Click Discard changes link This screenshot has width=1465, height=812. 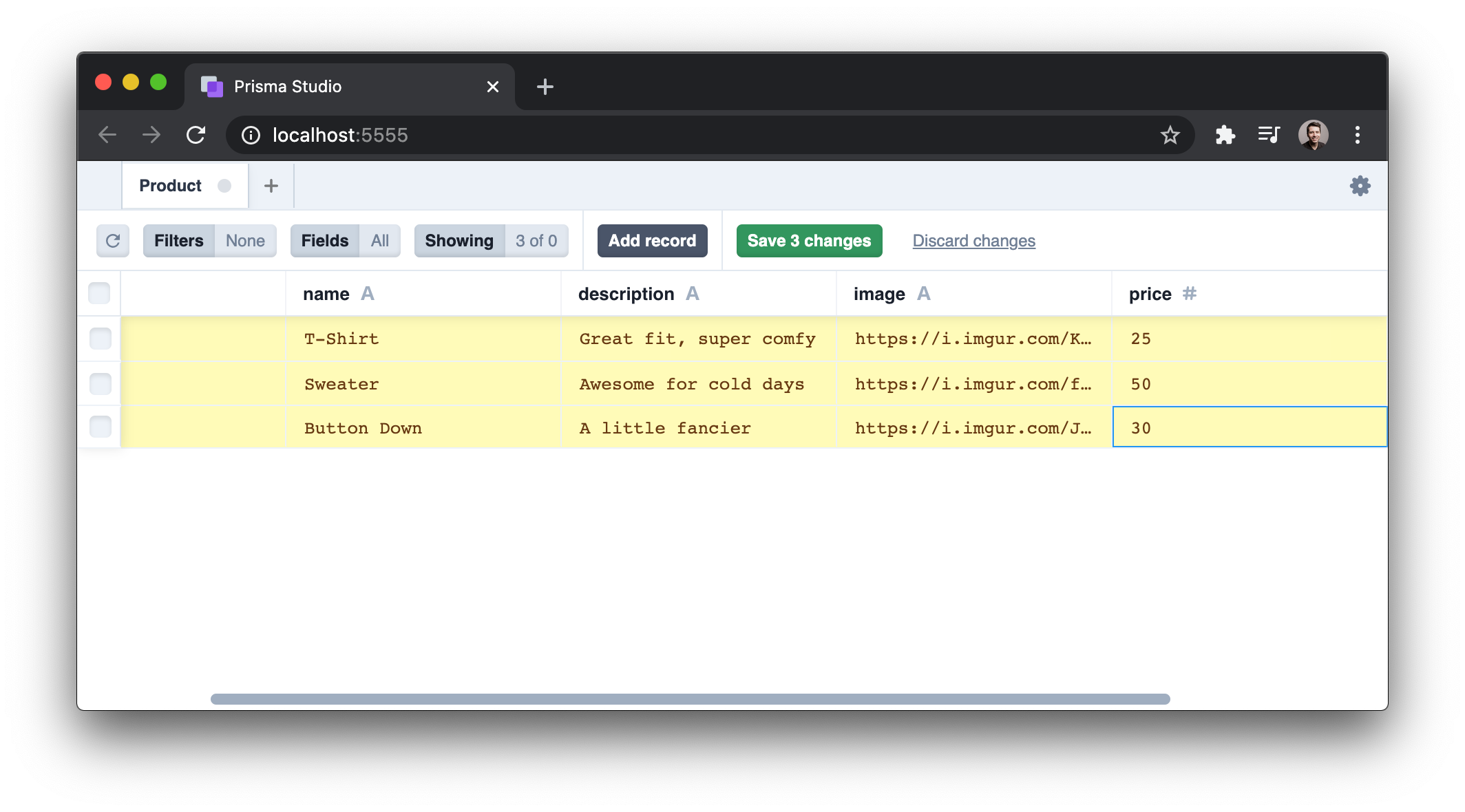coord(975,240)
